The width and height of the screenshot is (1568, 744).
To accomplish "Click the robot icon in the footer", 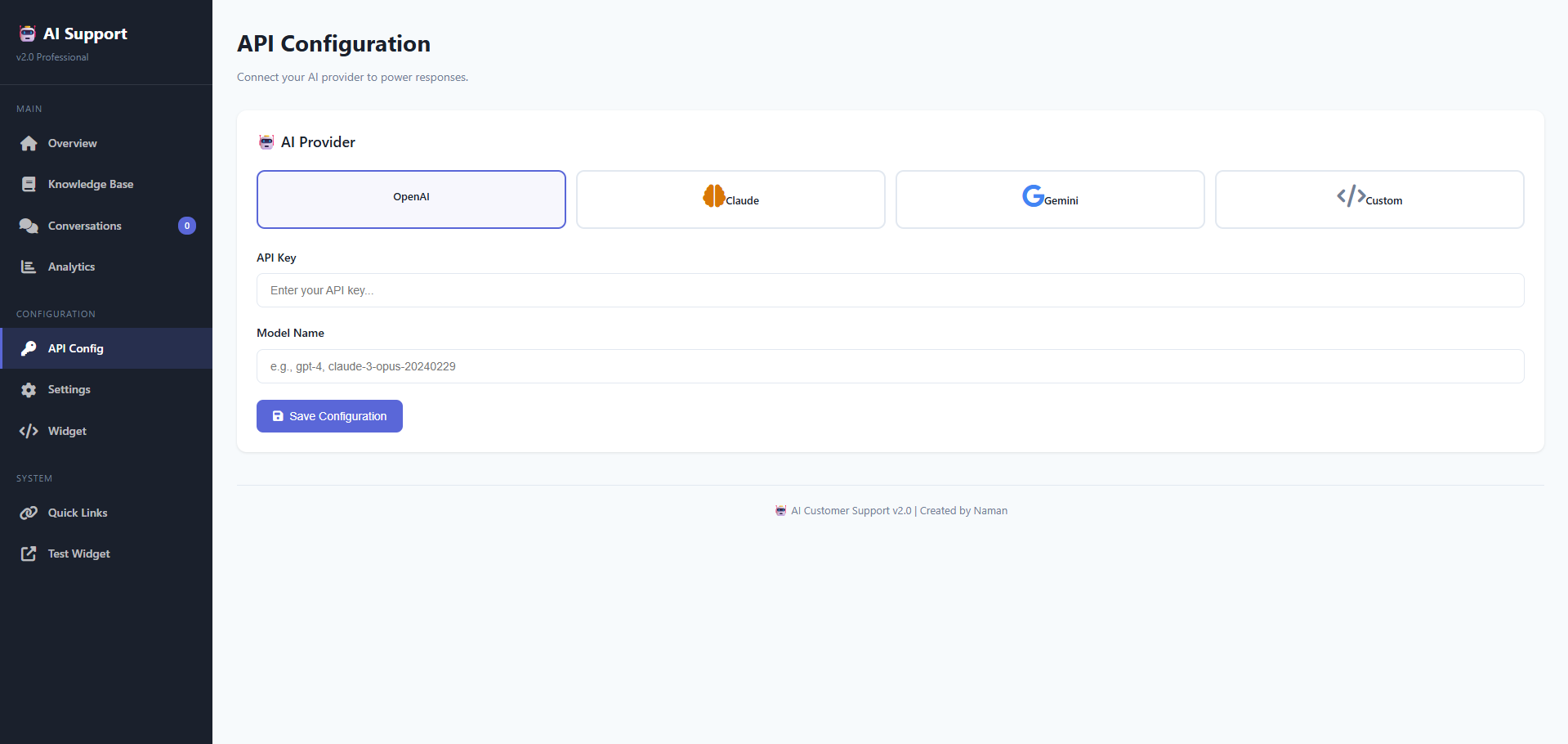I will click(x=780, y=510).
